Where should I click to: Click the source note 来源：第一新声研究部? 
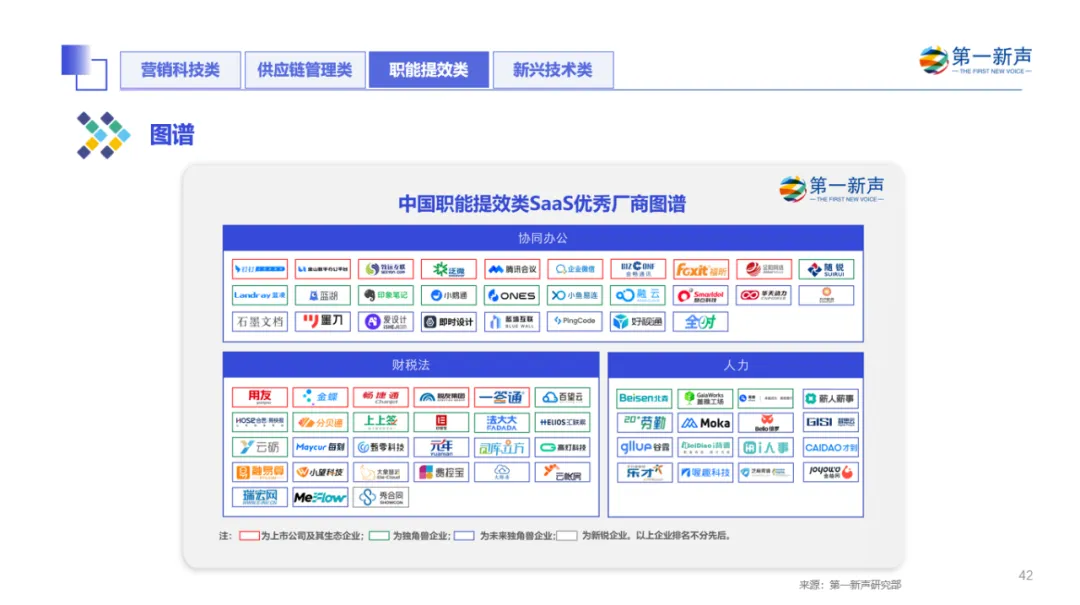(850, 584)
